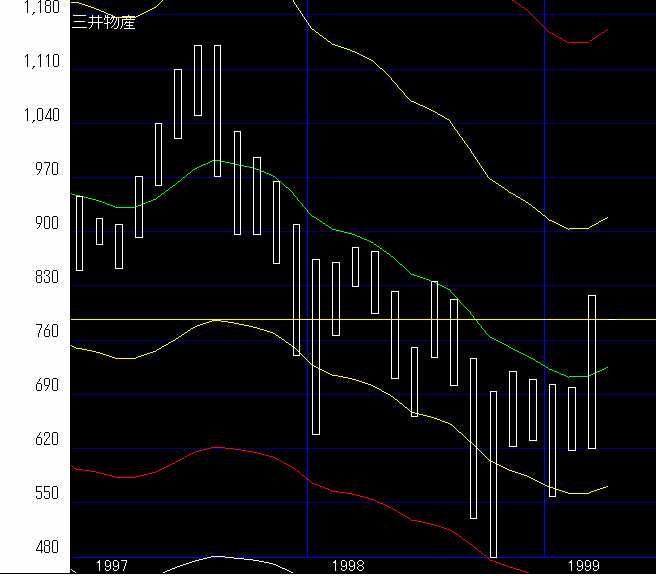Click the first candlestick at chart's left edge
This screenshot has height=576, width=656.
pos(79,233)
